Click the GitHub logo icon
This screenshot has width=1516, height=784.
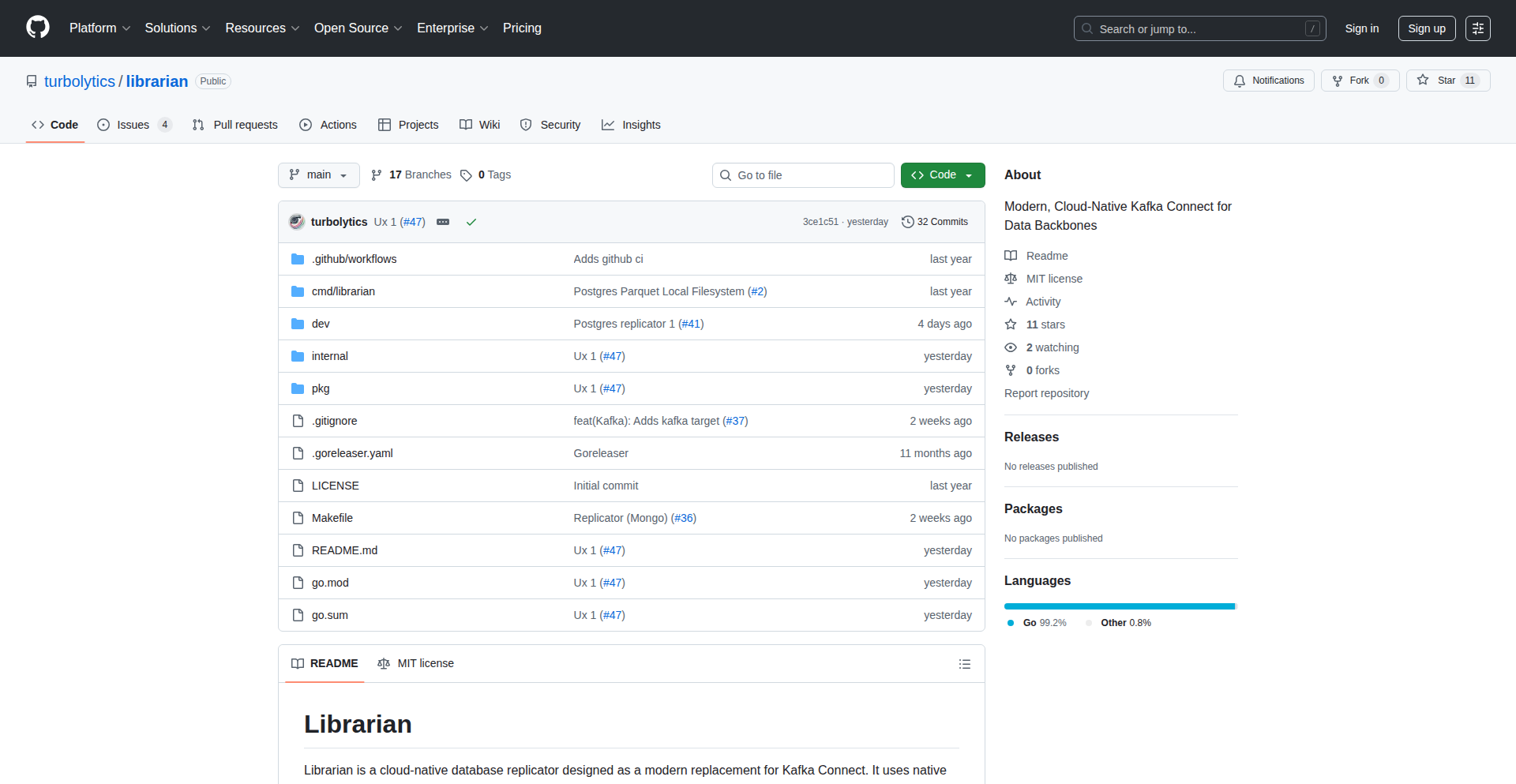[38, 28]
